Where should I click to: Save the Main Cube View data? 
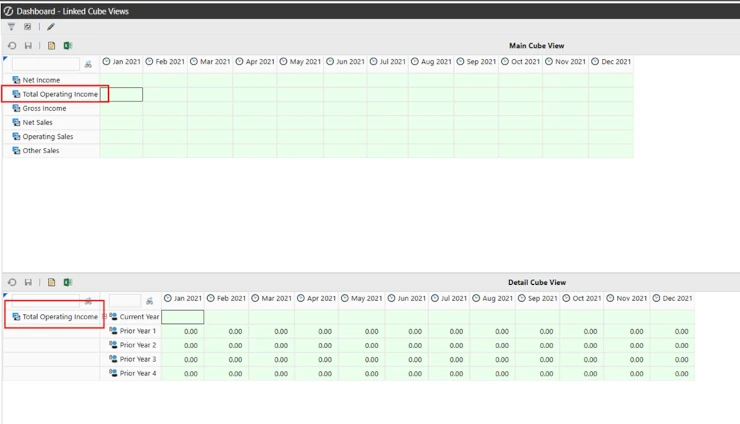coord(28,45)
